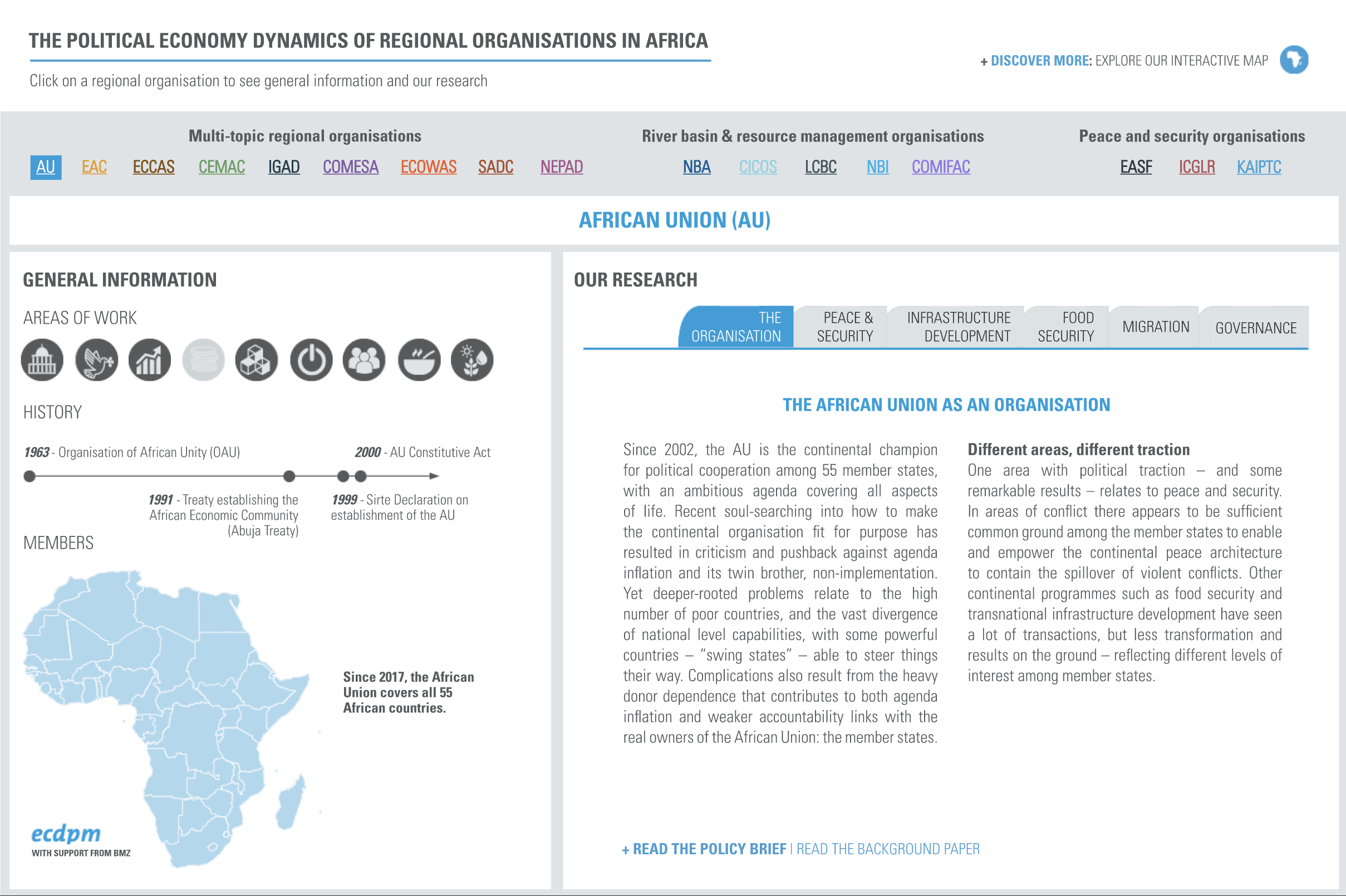Select the group of people icon
The width and height of the screenshot is (1346, 896).
364,360
